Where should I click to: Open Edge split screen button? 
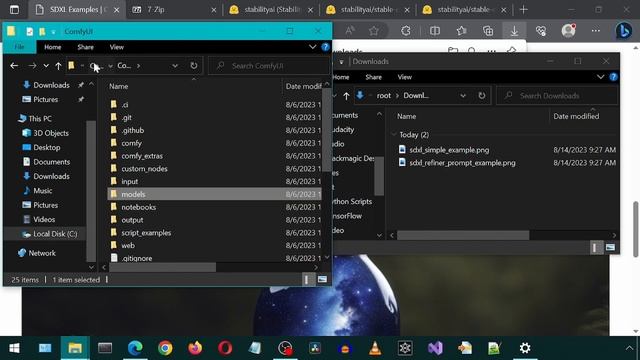[435, 31]
